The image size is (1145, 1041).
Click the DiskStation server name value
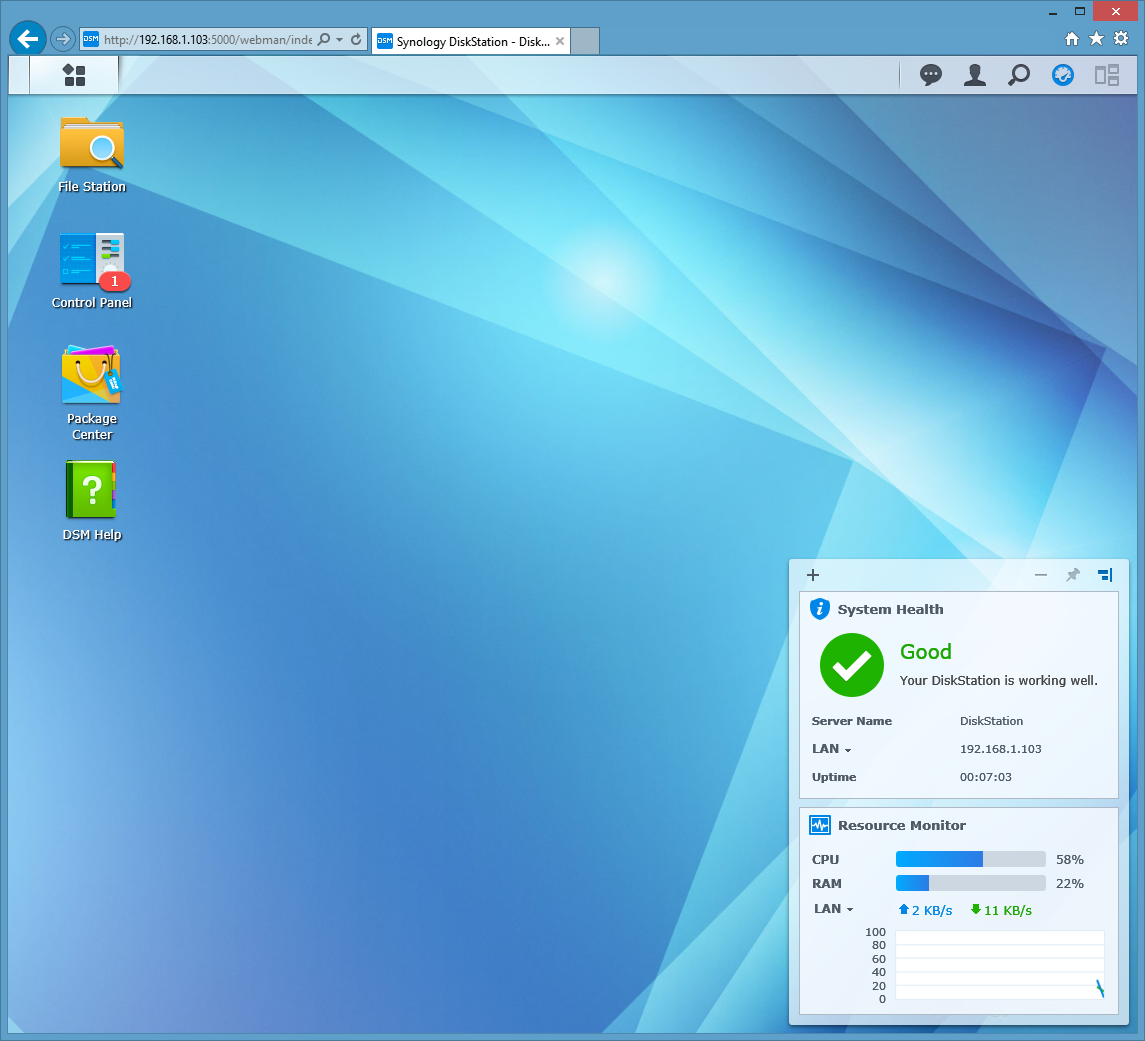pos(991,721)
